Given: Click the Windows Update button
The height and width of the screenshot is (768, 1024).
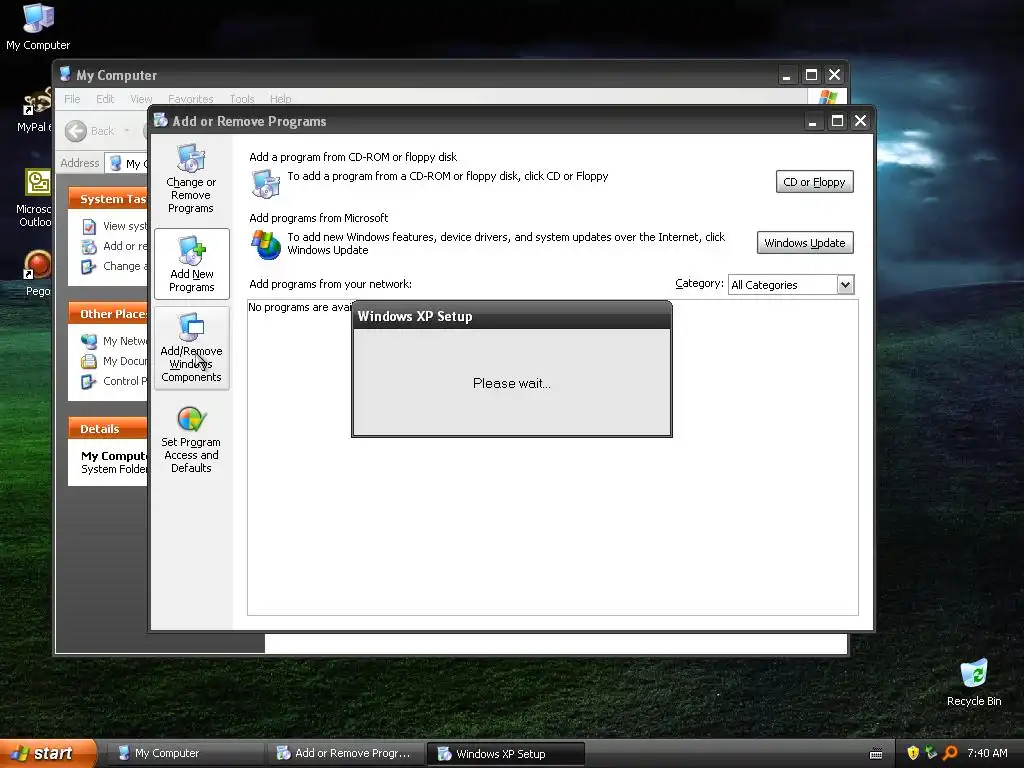Looking at the screenshot, I should [805, 243].
